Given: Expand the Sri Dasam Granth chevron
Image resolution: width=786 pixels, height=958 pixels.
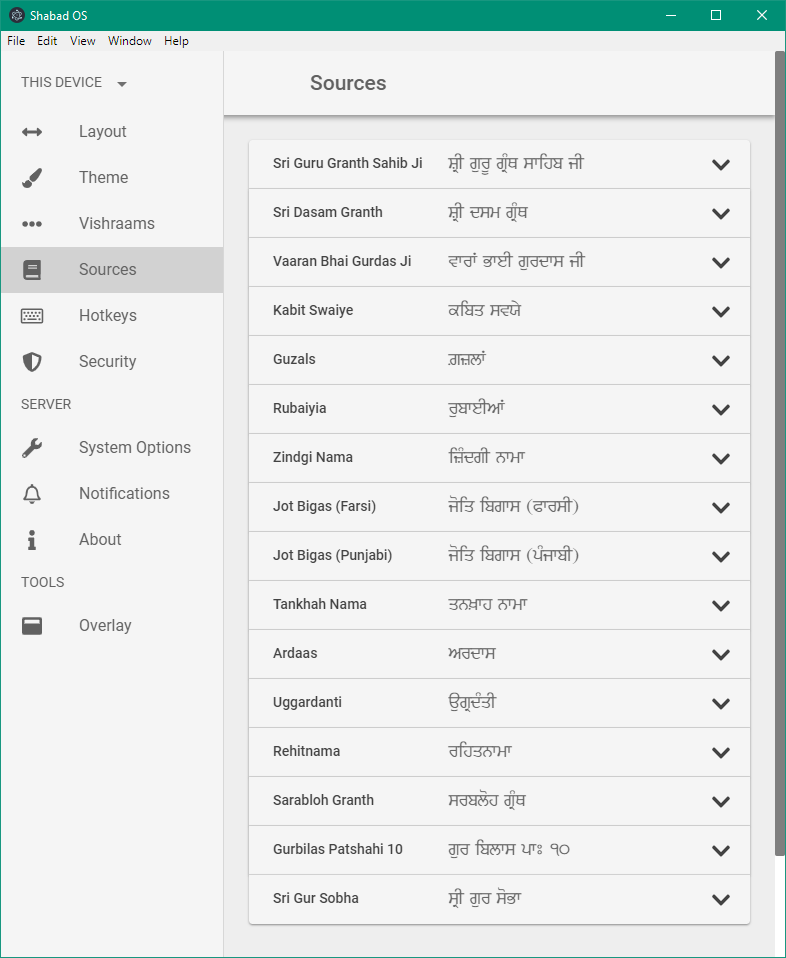Looking at the screenshot, I should [721, 213].
